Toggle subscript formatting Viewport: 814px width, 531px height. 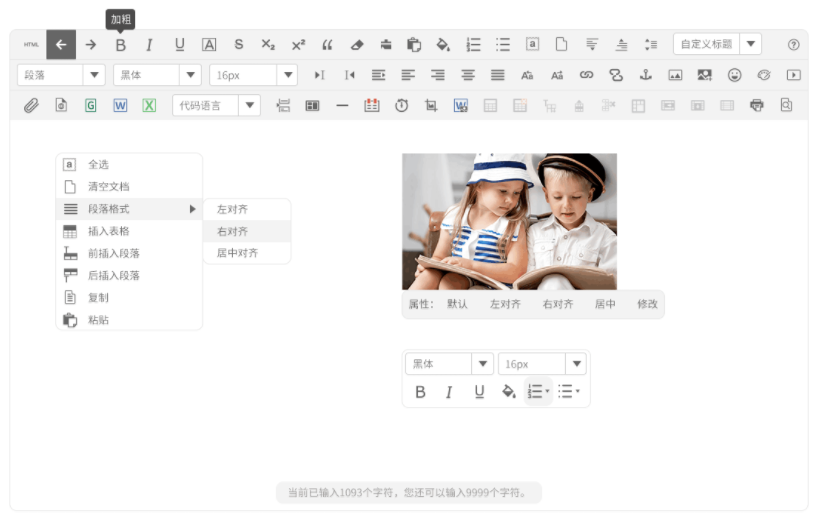(268, 45)
